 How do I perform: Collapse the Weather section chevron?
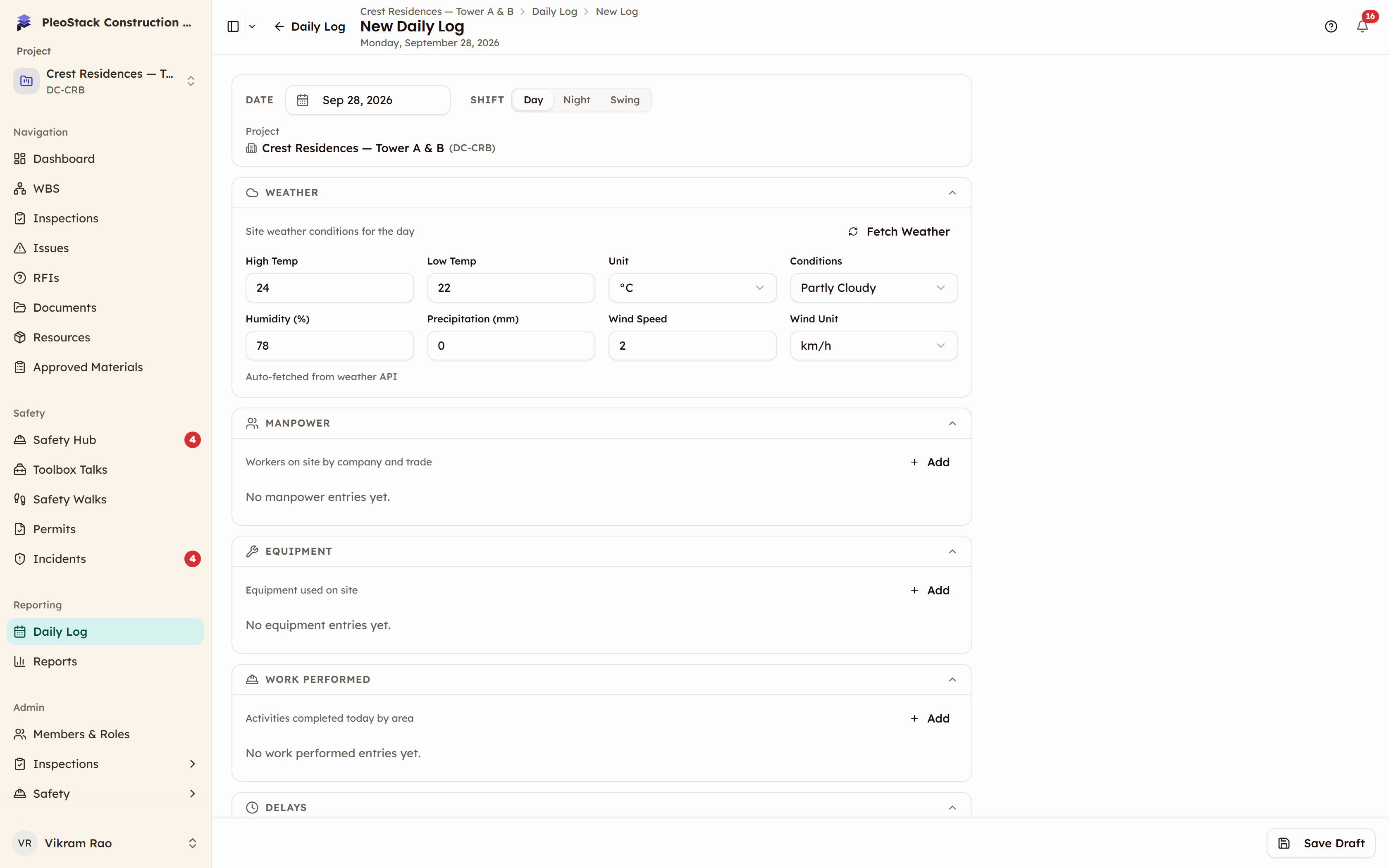(x=952, y=193)
